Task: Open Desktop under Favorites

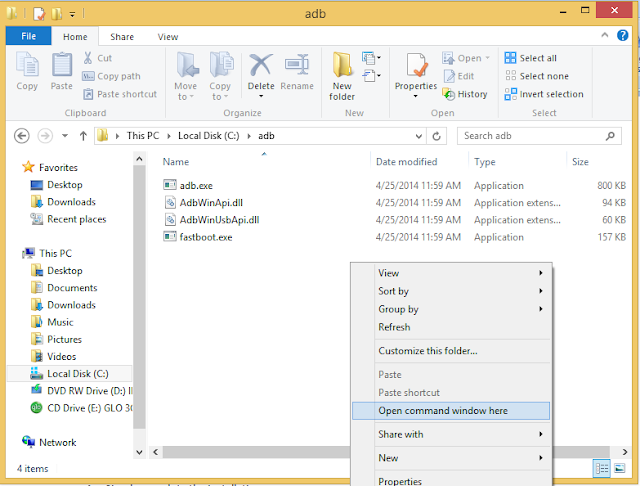Action: pos(56,185)
